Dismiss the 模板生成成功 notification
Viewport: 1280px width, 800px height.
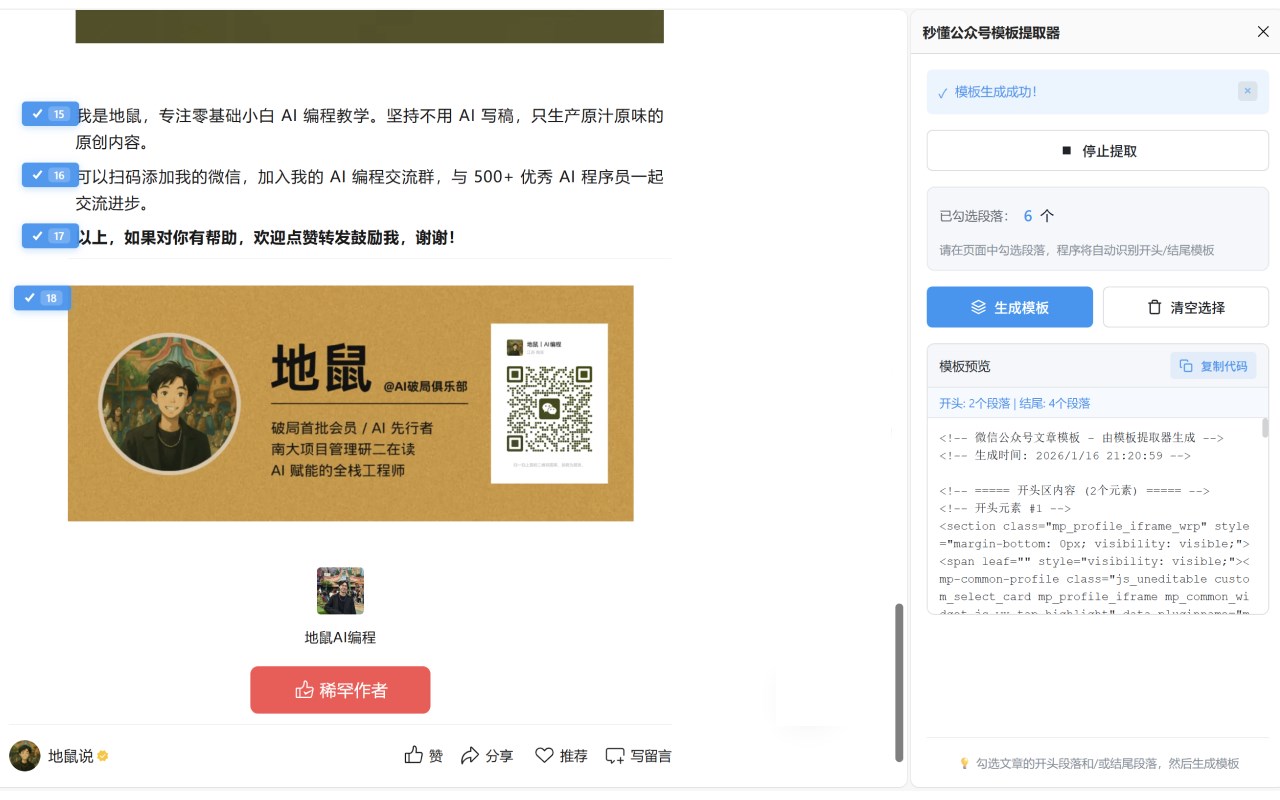[x=1247, y=91]
